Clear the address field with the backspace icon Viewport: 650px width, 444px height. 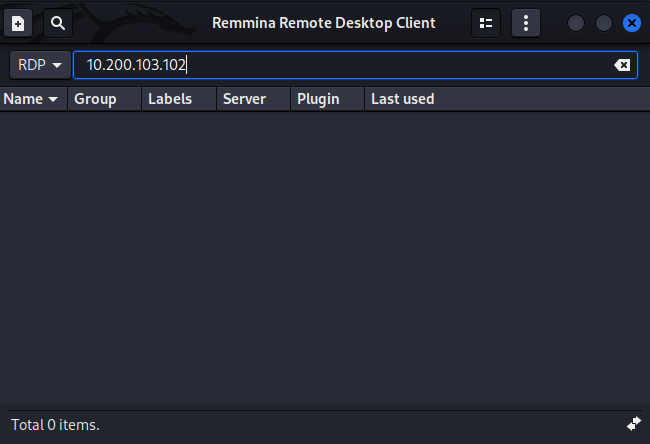pyautogui.click(x=622, y=65)
